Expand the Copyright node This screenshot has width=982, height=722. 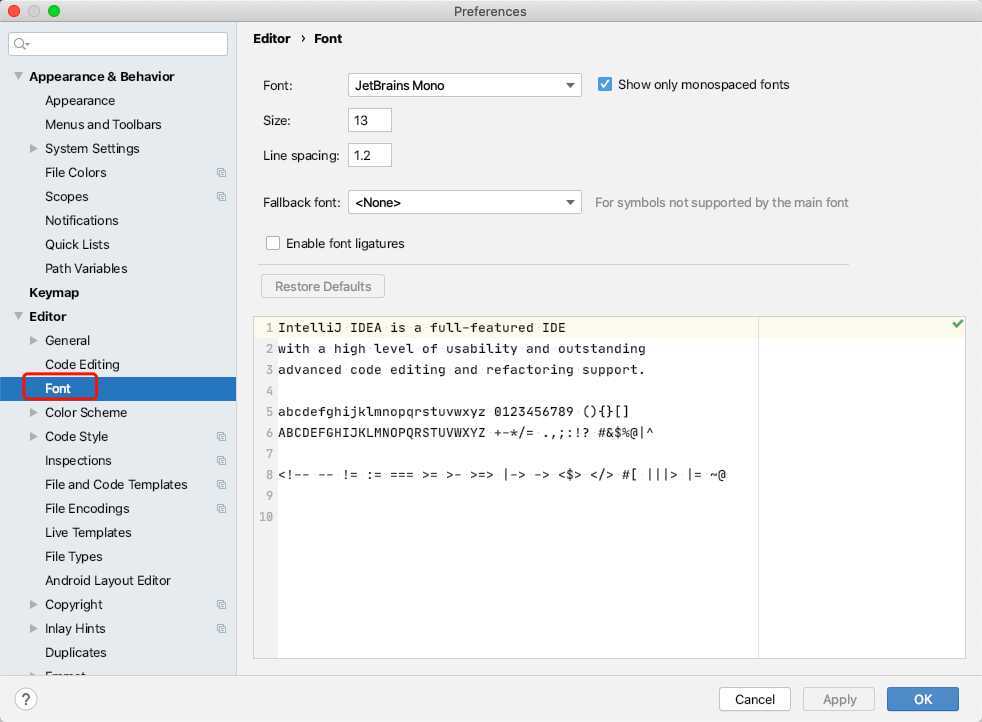(34, 604)
